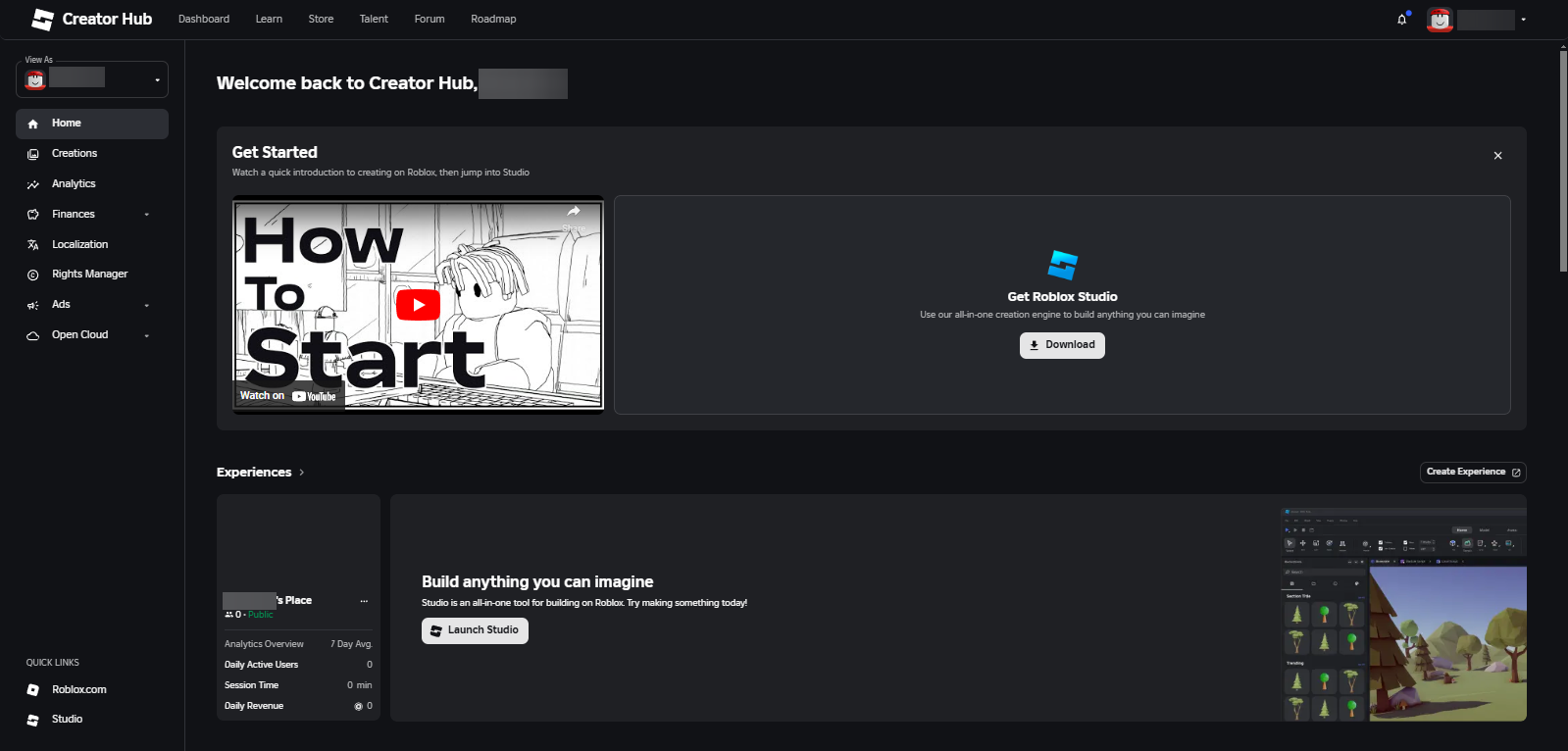Open the place's three-dot options menu
The height and width of the screenshot is (751, 1568).
(x=364, y=601)
